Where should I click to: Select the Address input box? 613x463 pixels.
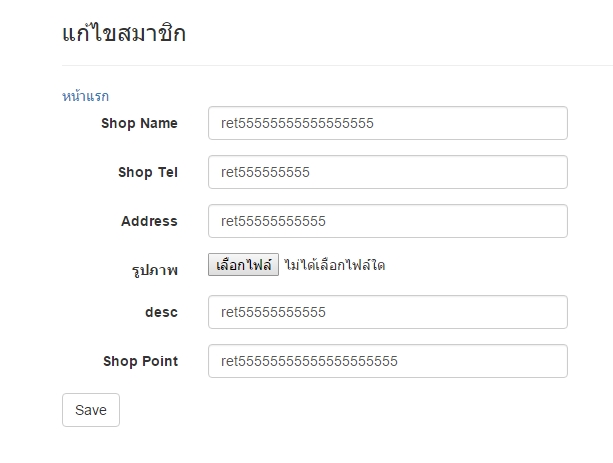[387, 221]
